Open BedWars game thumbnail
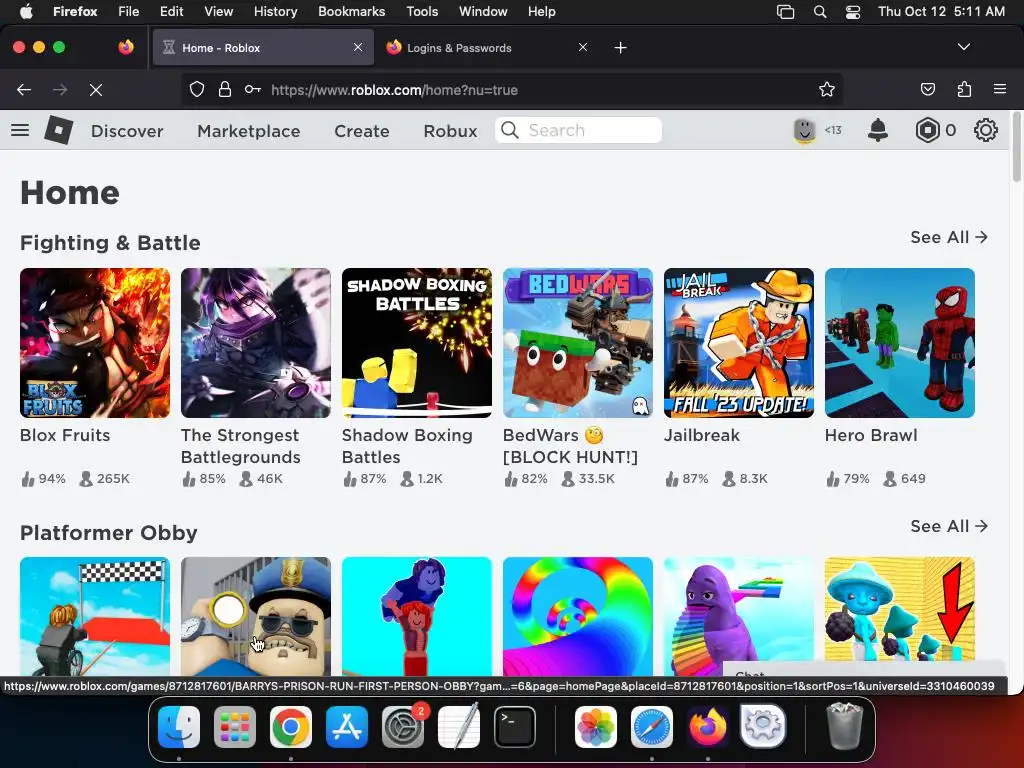1024x768 pixels. [x=577, y=343]
